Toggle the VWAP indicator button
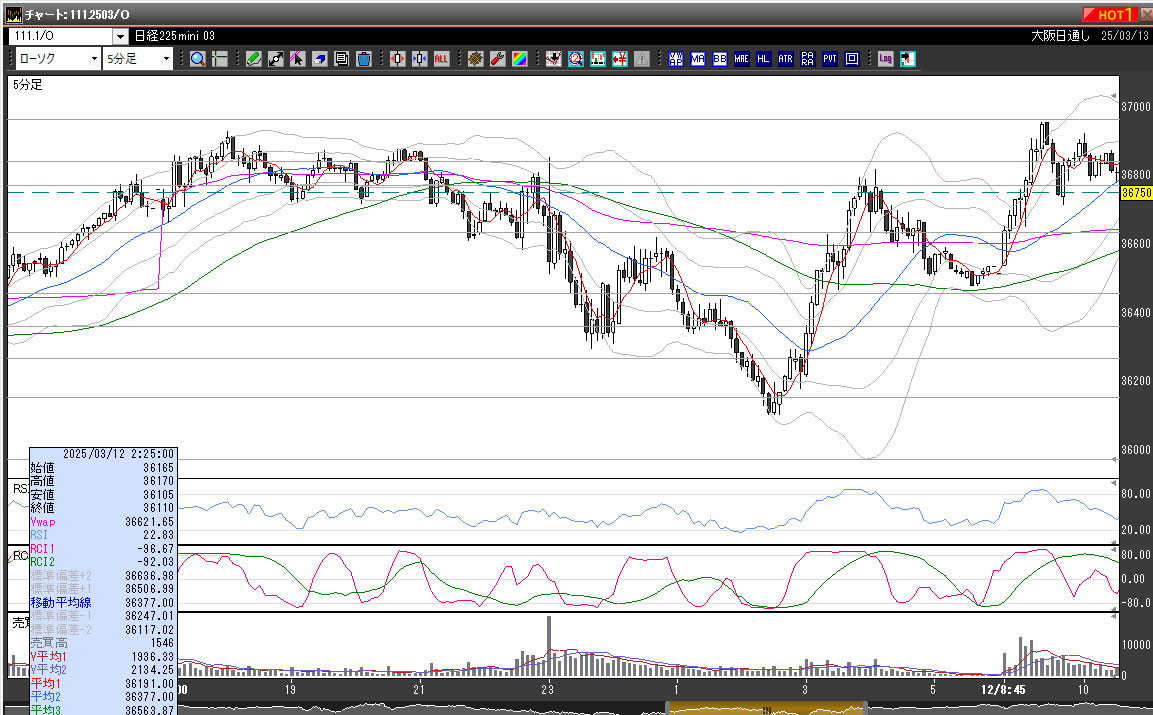Viewport: 1153px width, 715px height. pos(676,59)
